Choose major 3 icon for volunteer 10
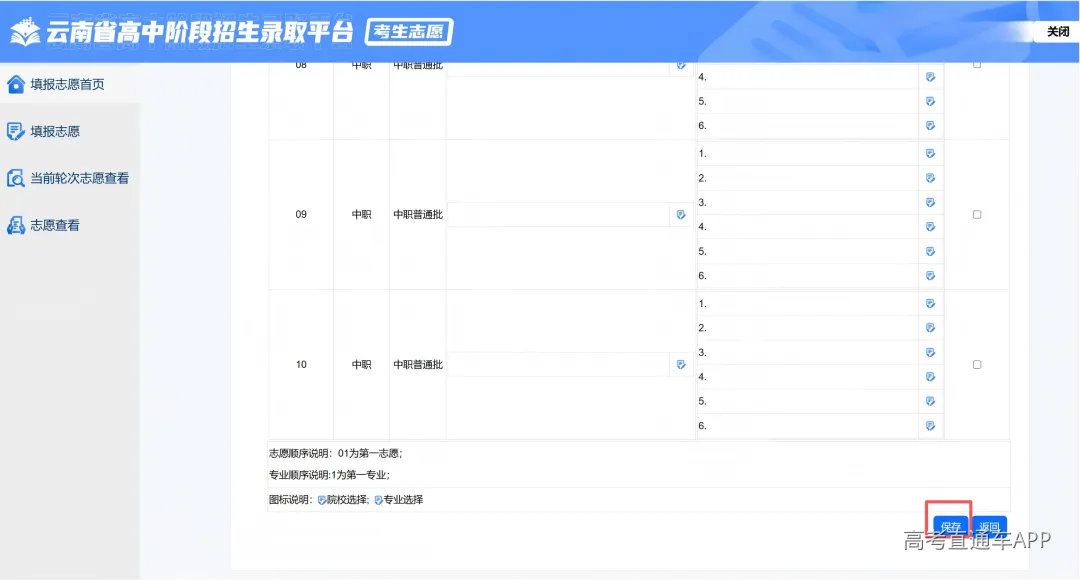 pyautogui.click(x=930, y=353)
